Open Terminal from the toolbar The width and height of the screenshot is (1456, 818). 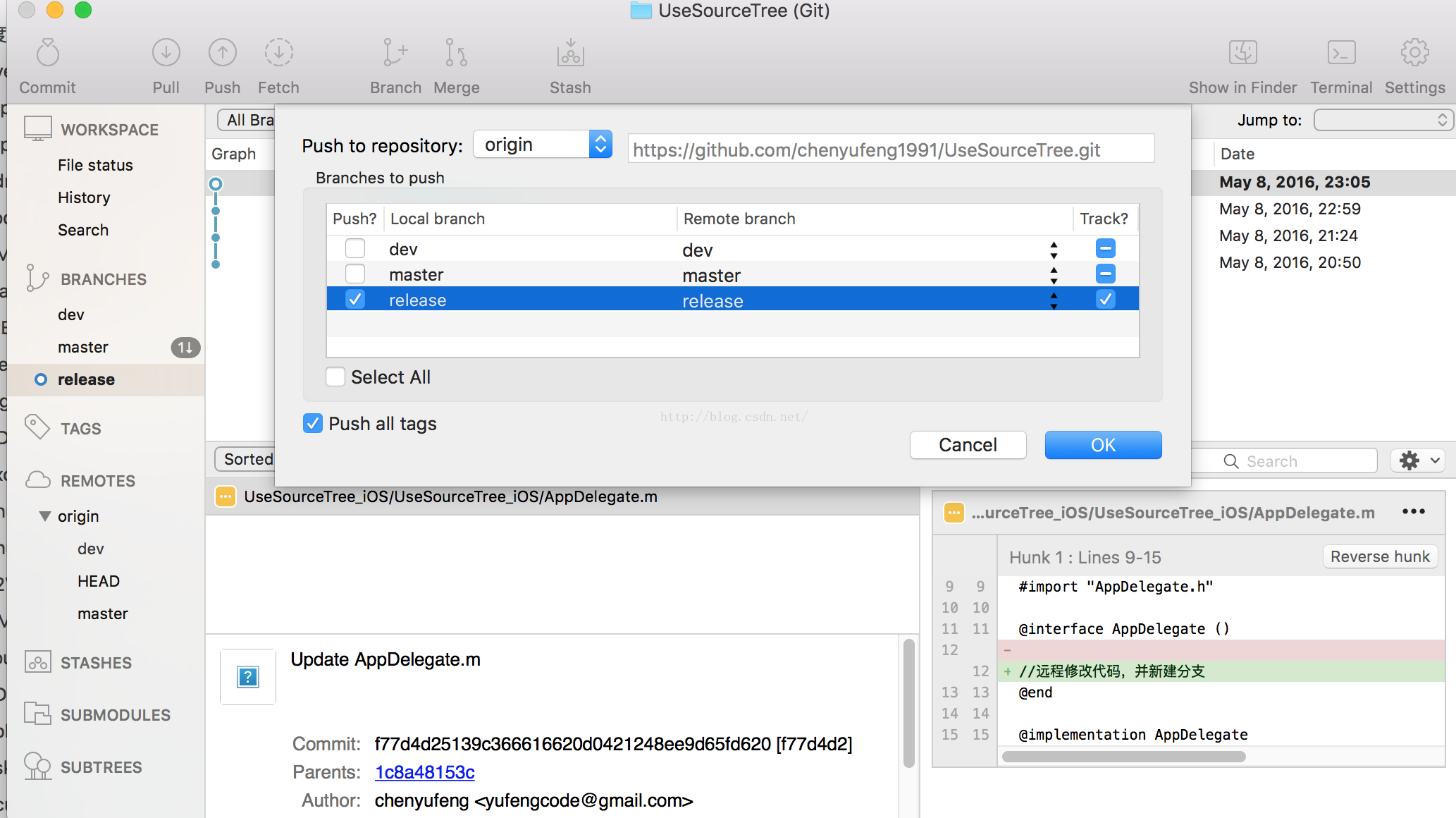point(1341,54)
